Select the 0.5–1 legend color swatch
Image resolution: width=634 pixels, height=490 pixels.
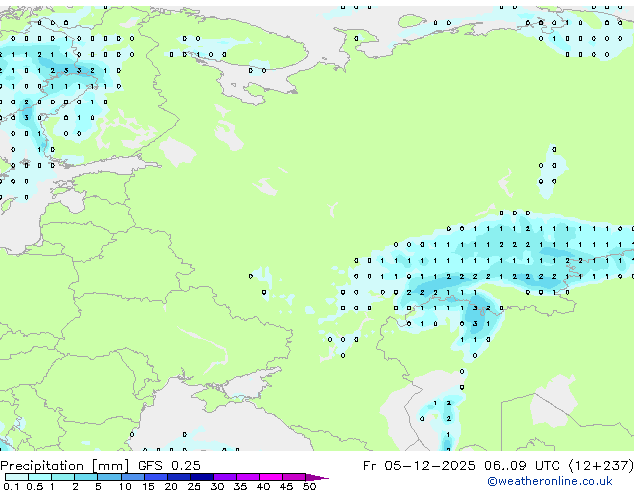[x=40, y=477]
